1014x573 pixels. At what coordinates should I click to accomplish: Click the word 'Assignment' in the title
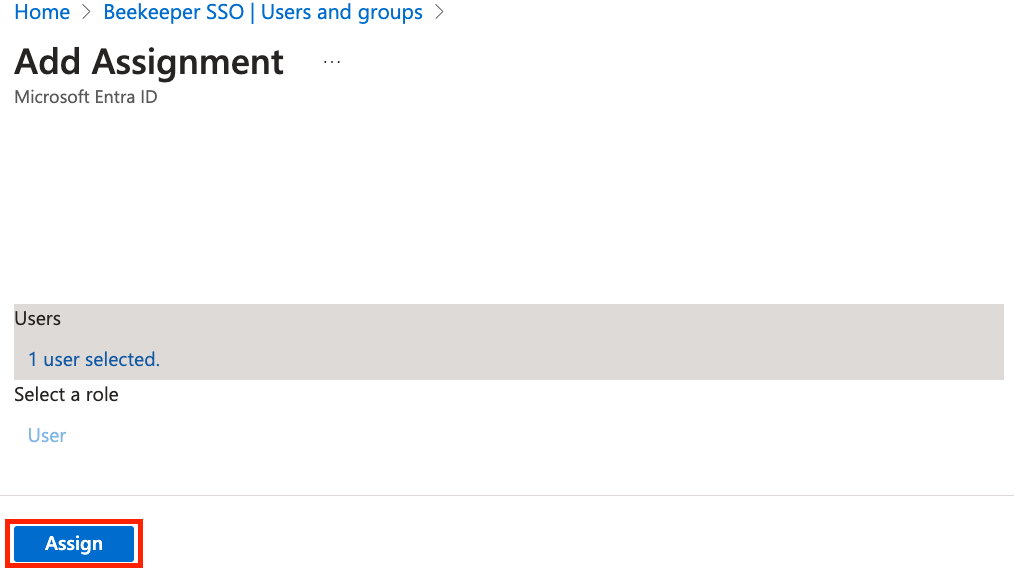point(188,63)
